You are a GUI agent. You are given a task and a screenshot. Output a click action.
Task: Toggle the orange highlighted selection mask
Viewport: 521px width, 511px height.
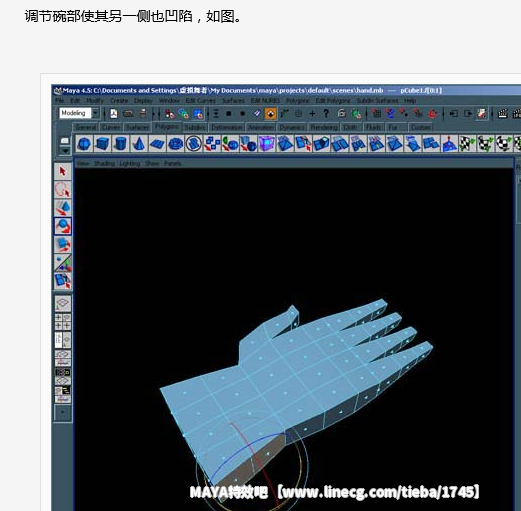[270, 114]
